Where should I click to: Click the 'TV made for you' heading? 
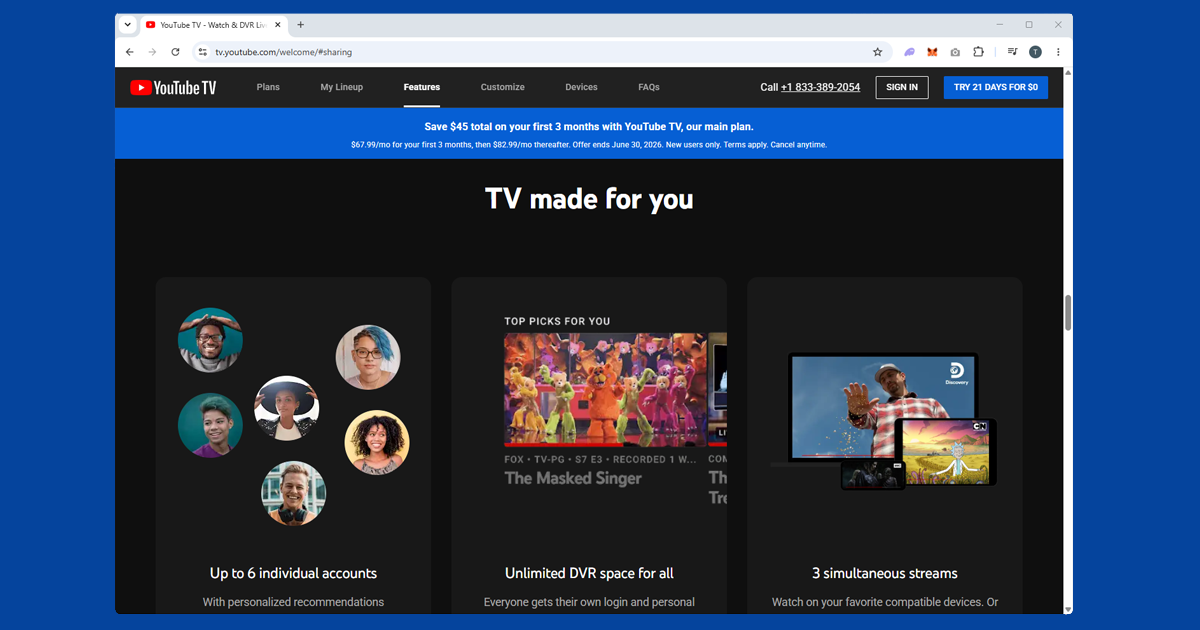pos(589,199)
